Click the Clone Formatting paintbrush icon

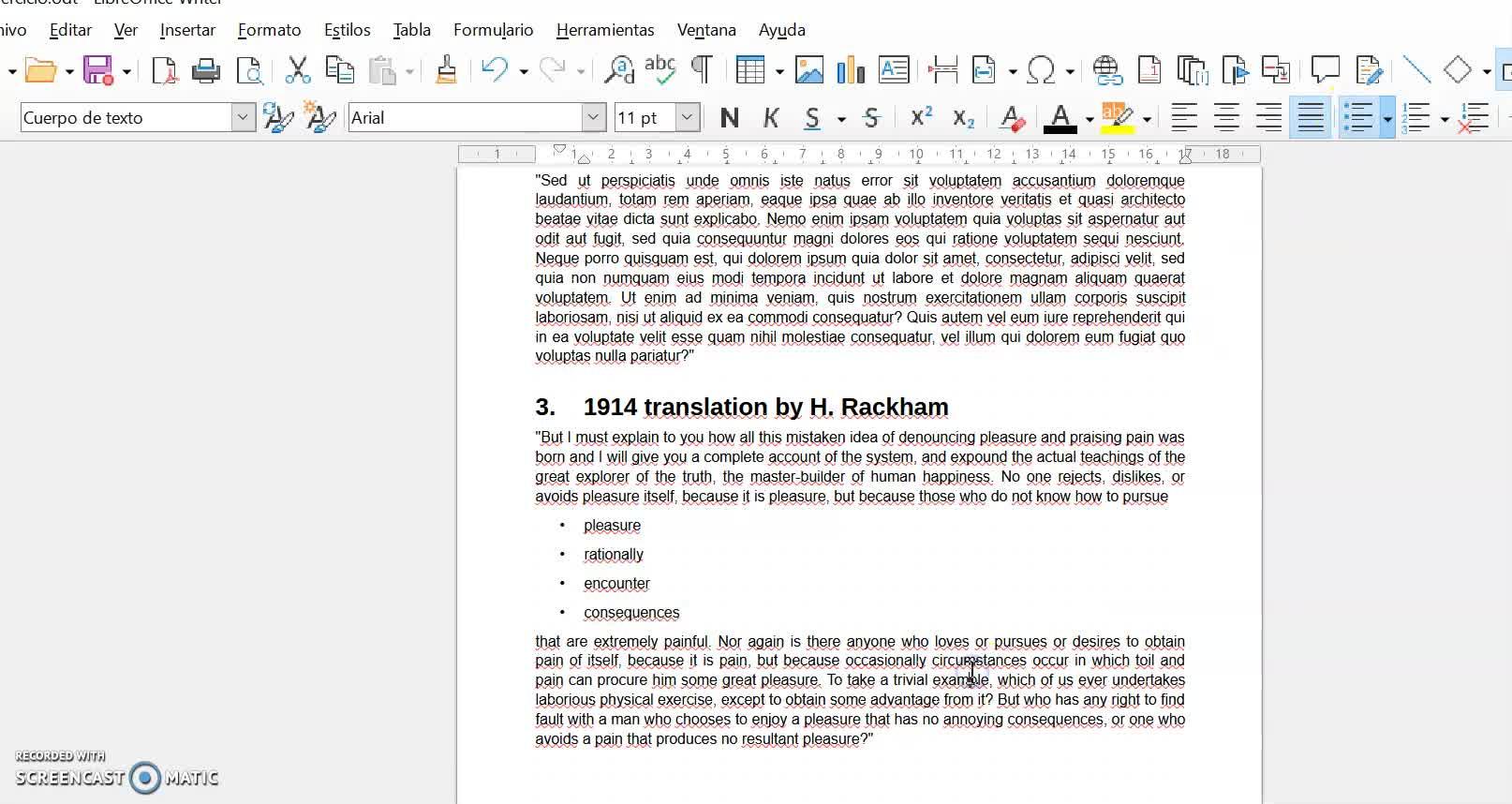point(446,70)
